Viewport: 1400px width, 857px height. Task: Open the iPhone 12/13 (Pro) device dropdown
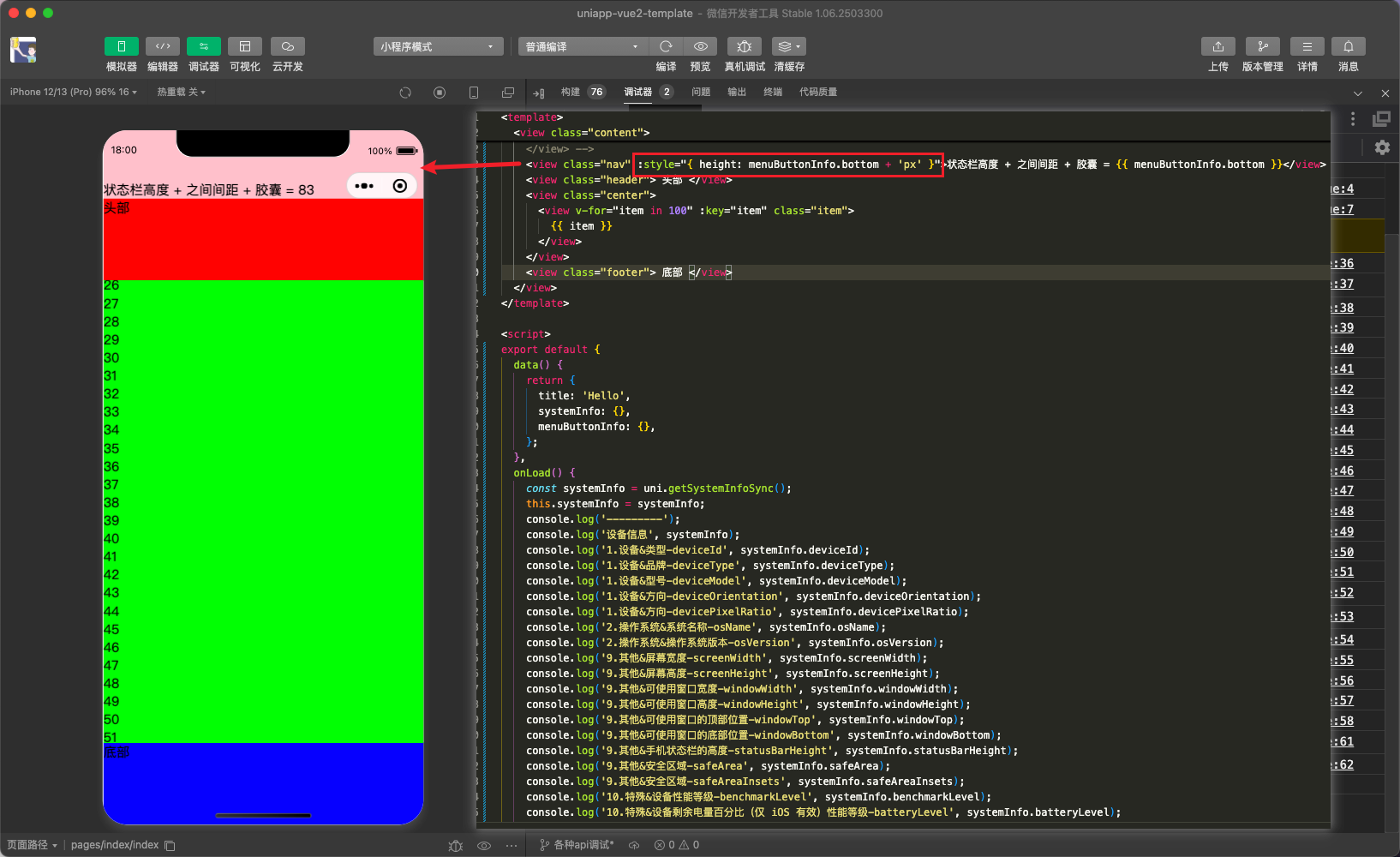(x=74, y=92)
